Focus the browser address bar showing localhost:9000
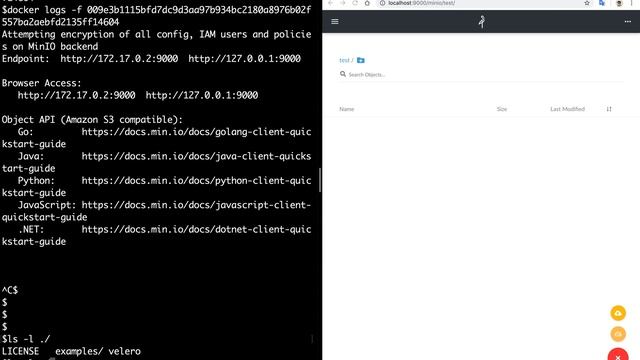This screenshot has height=360, width=640. [484, 3]
